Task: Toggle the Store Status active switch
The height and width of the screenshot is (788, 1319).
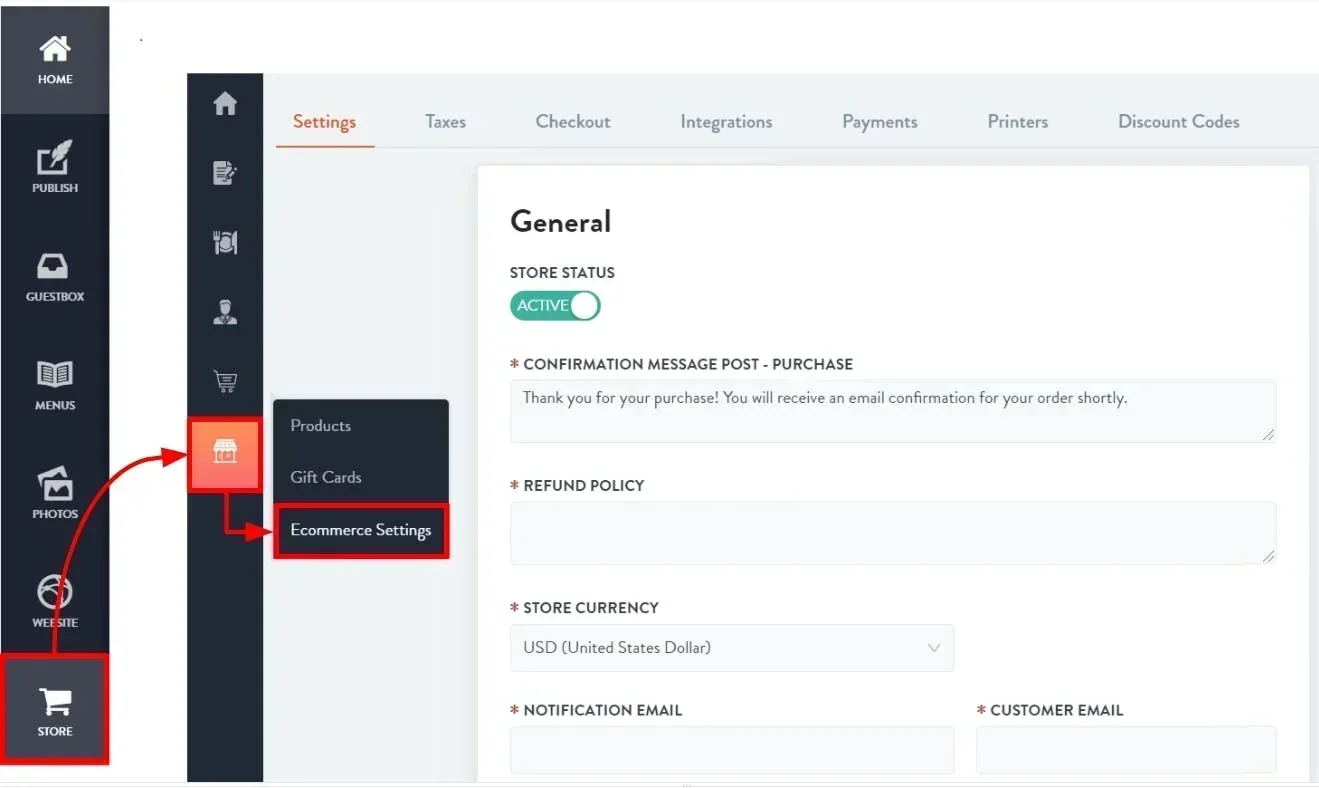Action: [555, 306]
